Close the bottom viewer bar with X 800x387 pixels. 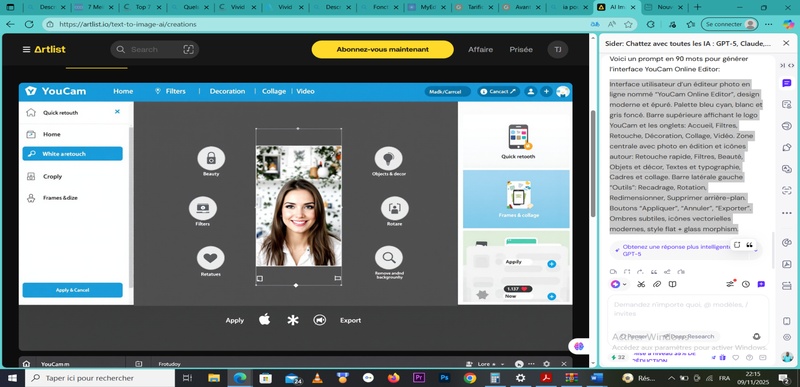click(564, 364)
